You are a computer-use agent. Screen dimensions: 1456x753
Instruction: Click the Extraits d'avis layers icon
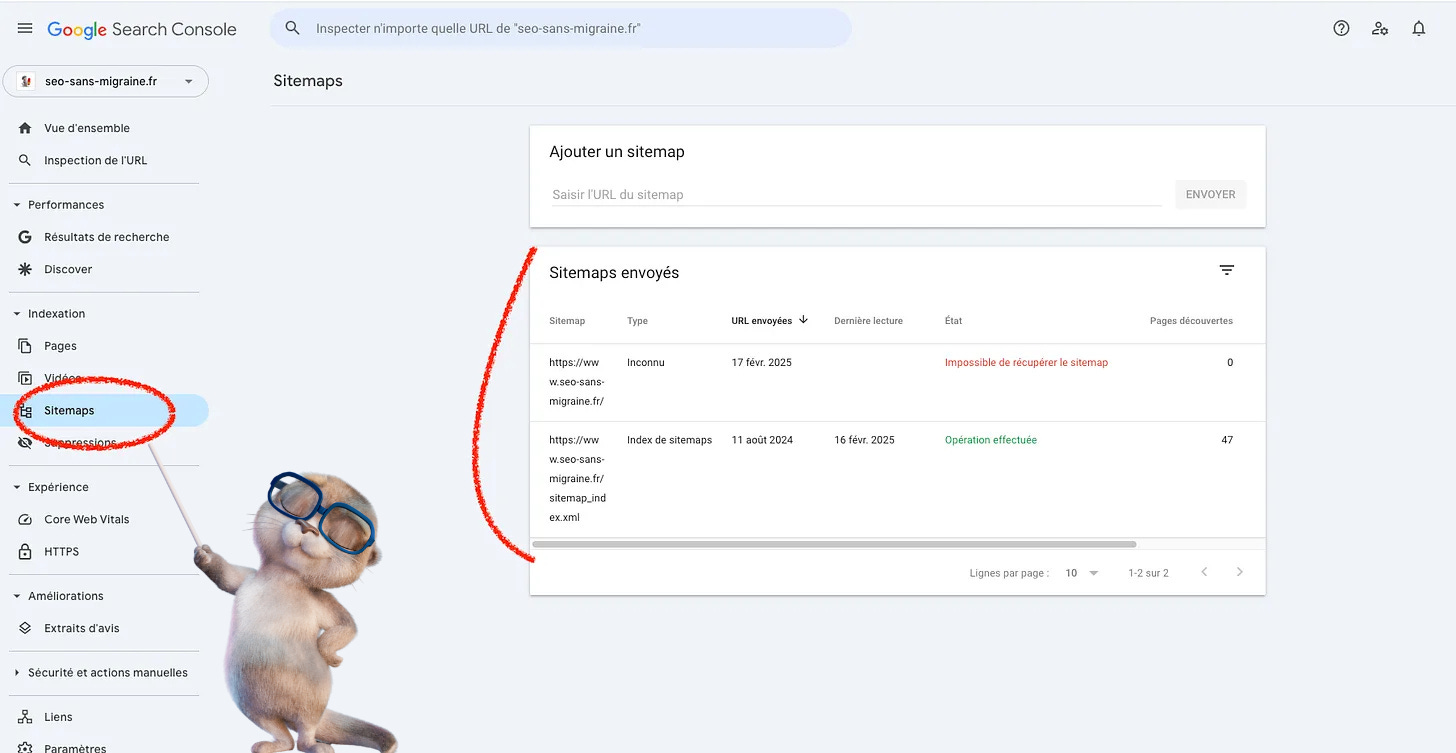[25, 628]
